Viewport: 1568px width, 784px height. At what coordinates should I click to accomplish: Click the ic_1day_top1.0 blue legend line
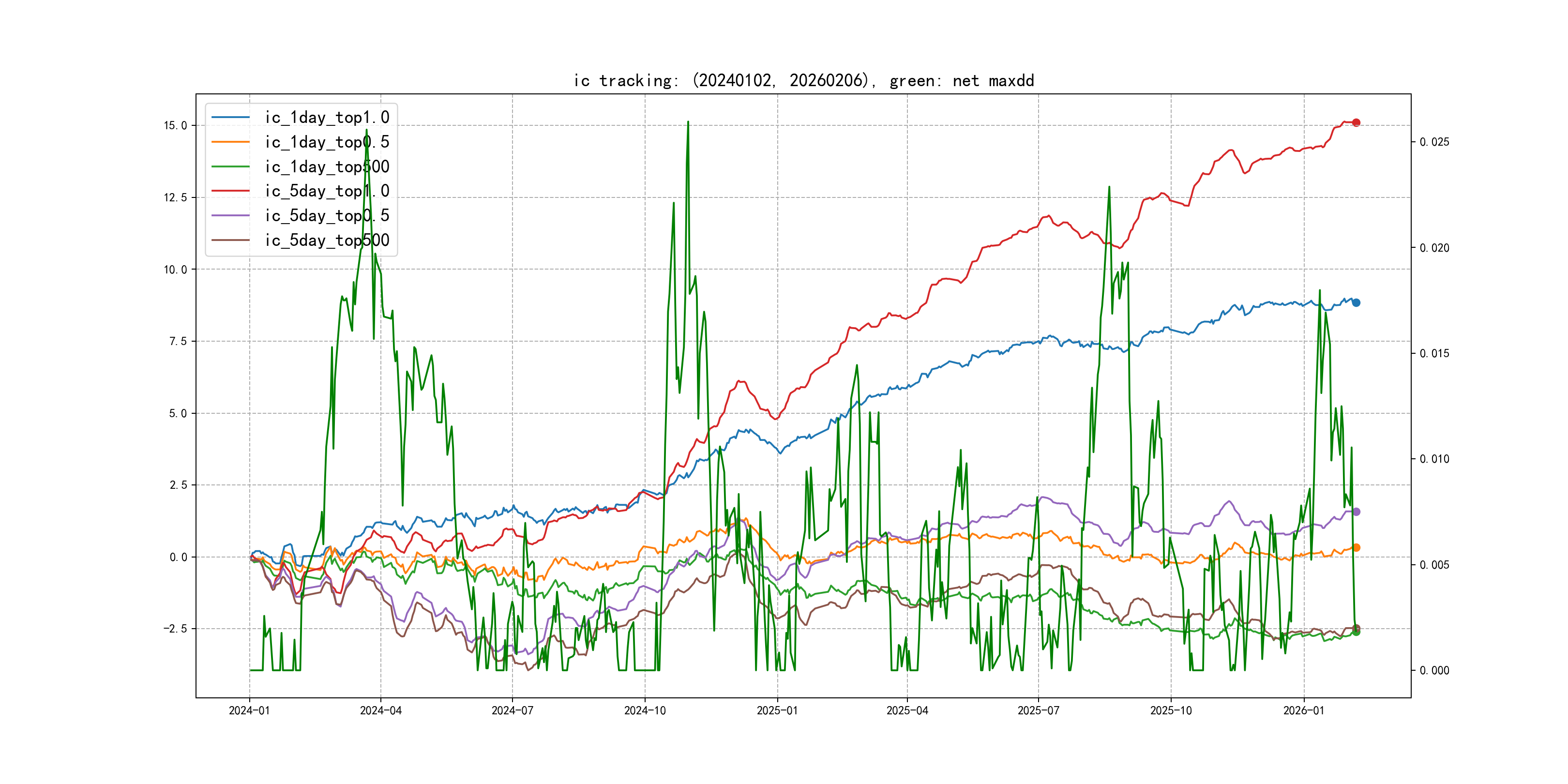coord(230,118)
